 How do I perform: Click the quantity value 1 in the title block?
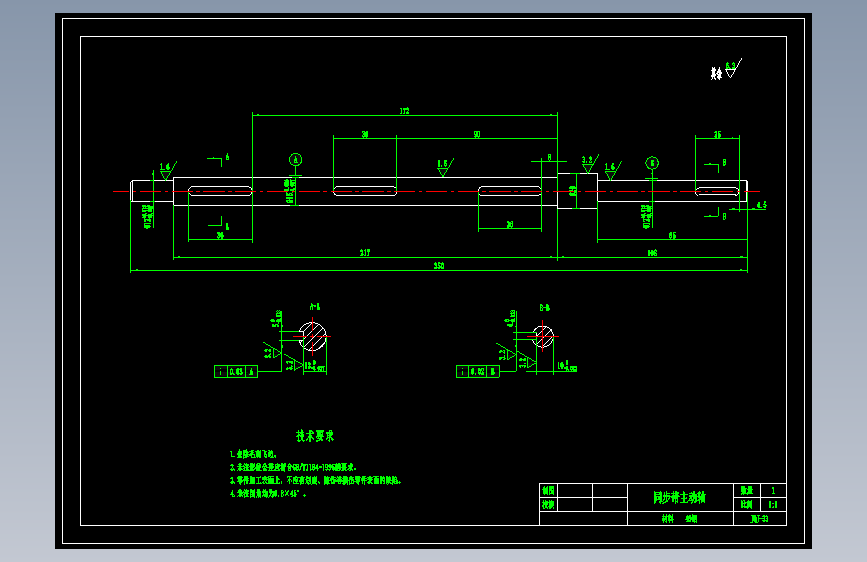773,491
